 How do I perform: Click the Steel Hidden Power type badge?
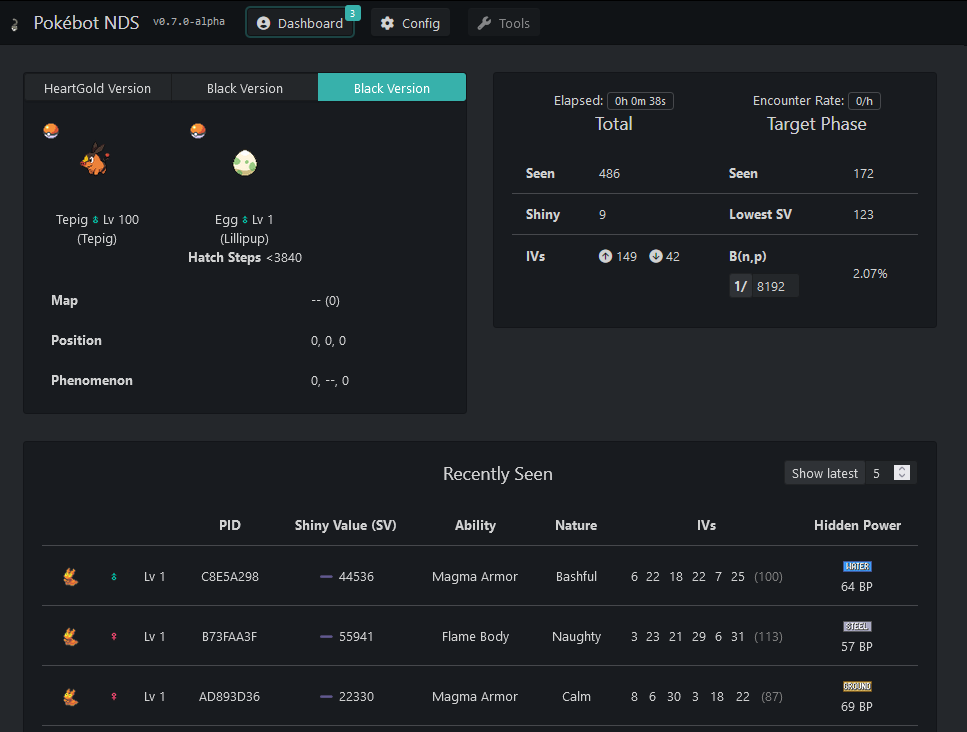tap(857, 626)
